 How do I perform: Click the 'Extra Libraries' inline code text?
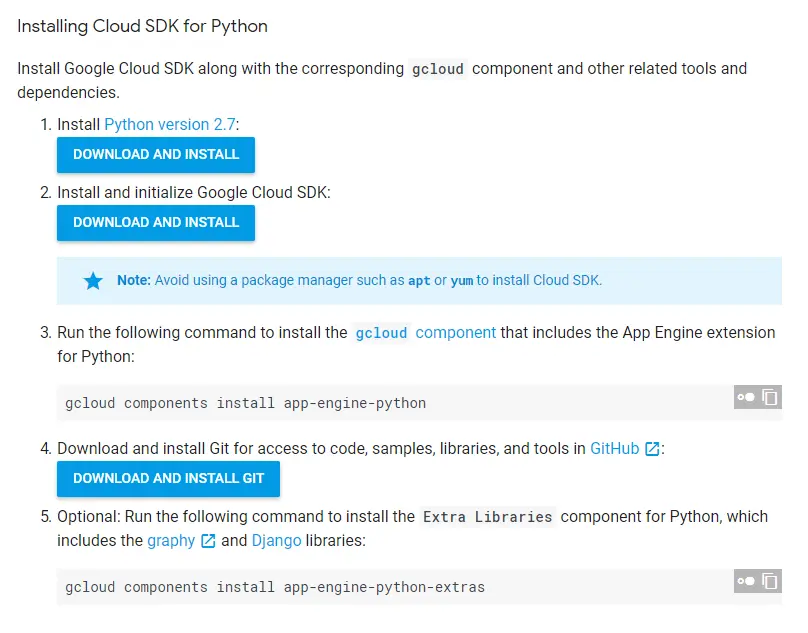click(487, 517)
